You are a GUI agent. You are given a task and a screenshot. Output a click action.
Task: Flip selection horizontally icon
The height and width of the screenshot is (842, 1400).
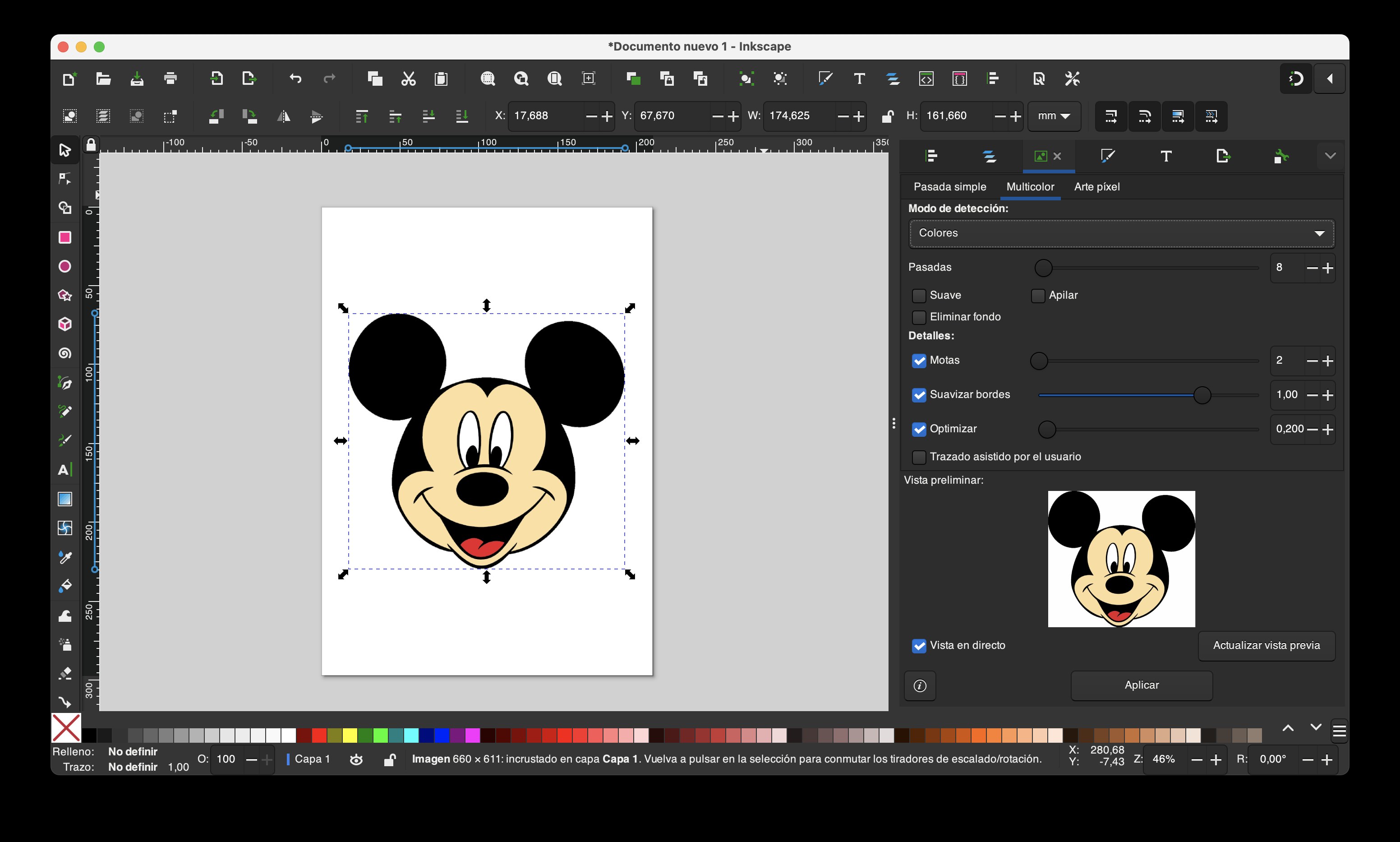click(283, 116)
